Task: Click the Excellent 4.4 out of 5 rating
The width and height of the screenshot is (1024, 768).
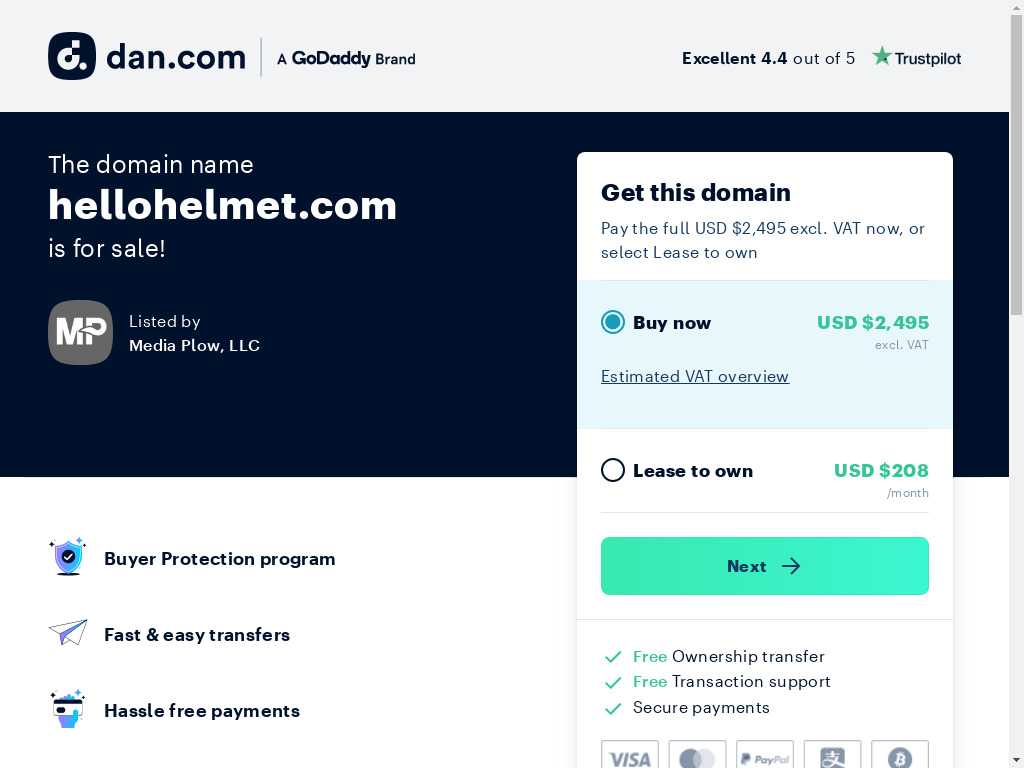Action: click(x=768, y=59)
